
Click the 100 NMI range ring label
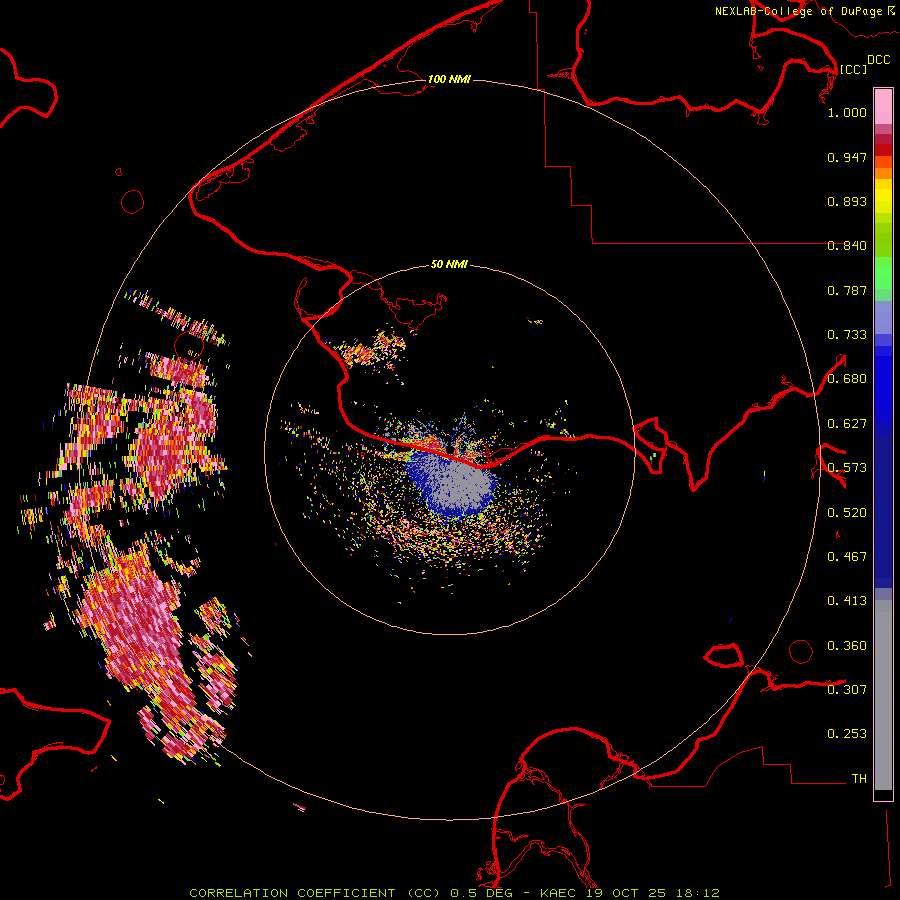click(449, 79)
